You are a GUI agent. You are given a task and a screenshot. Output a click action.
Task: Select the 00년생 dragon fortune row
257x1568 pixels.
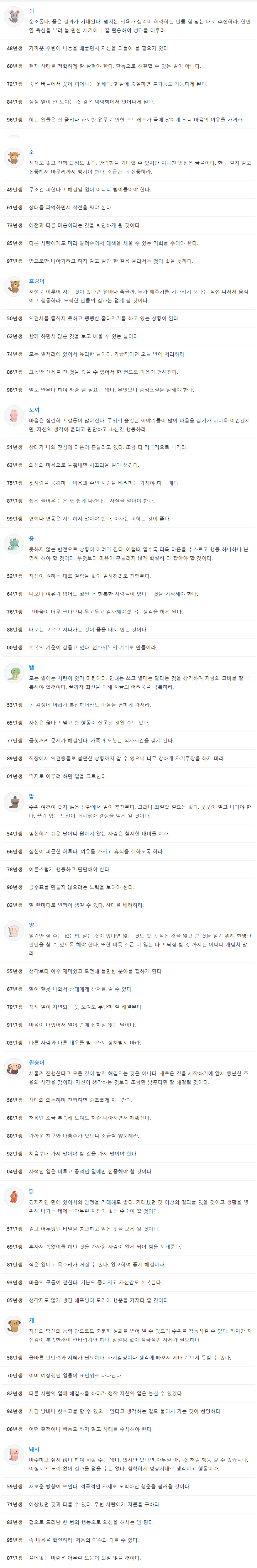[128, 648]
